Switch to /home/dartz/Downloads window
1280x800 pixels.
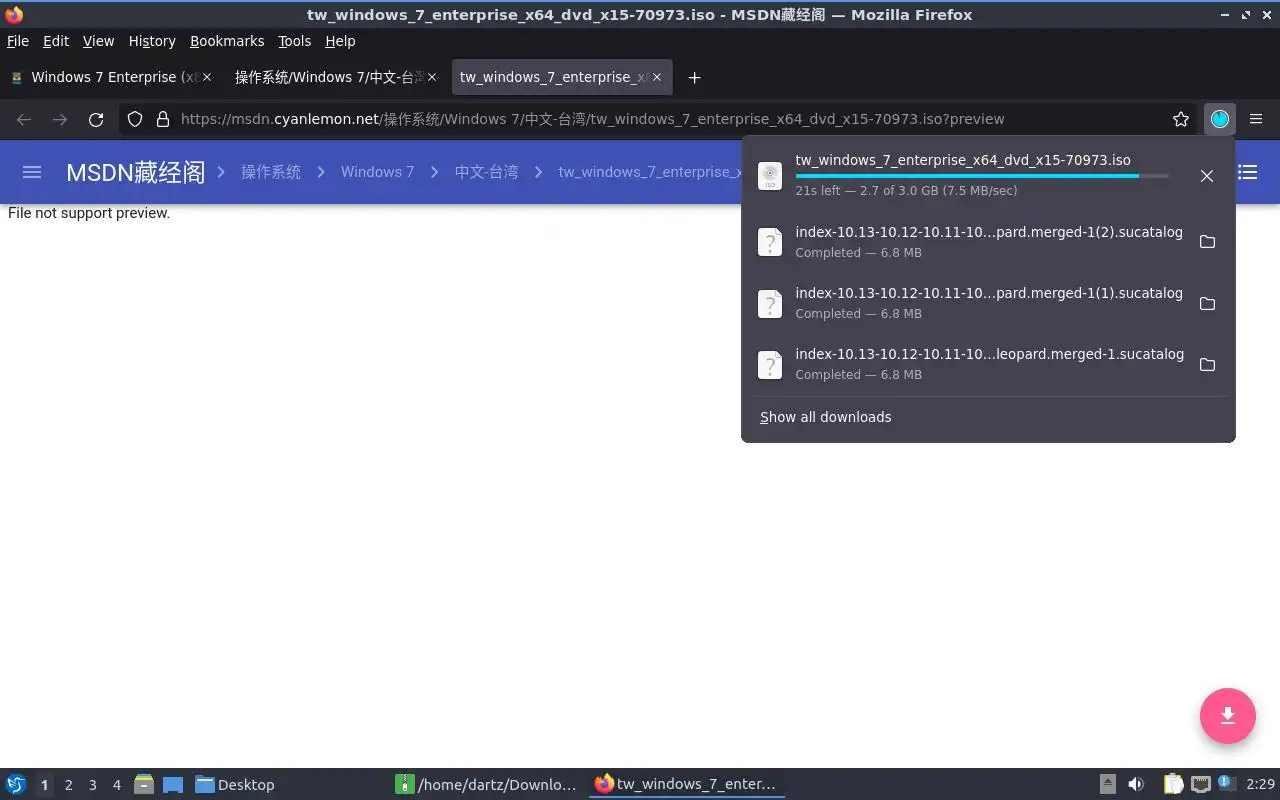tap(487, 784)
